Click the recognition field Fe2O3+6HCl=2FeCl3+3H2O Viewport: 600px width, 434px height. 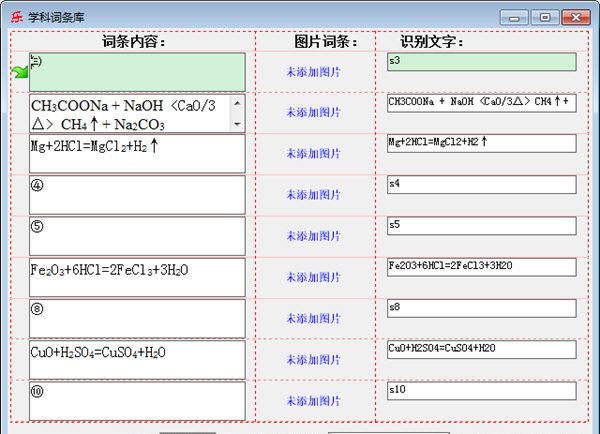[x=482, y=267]
